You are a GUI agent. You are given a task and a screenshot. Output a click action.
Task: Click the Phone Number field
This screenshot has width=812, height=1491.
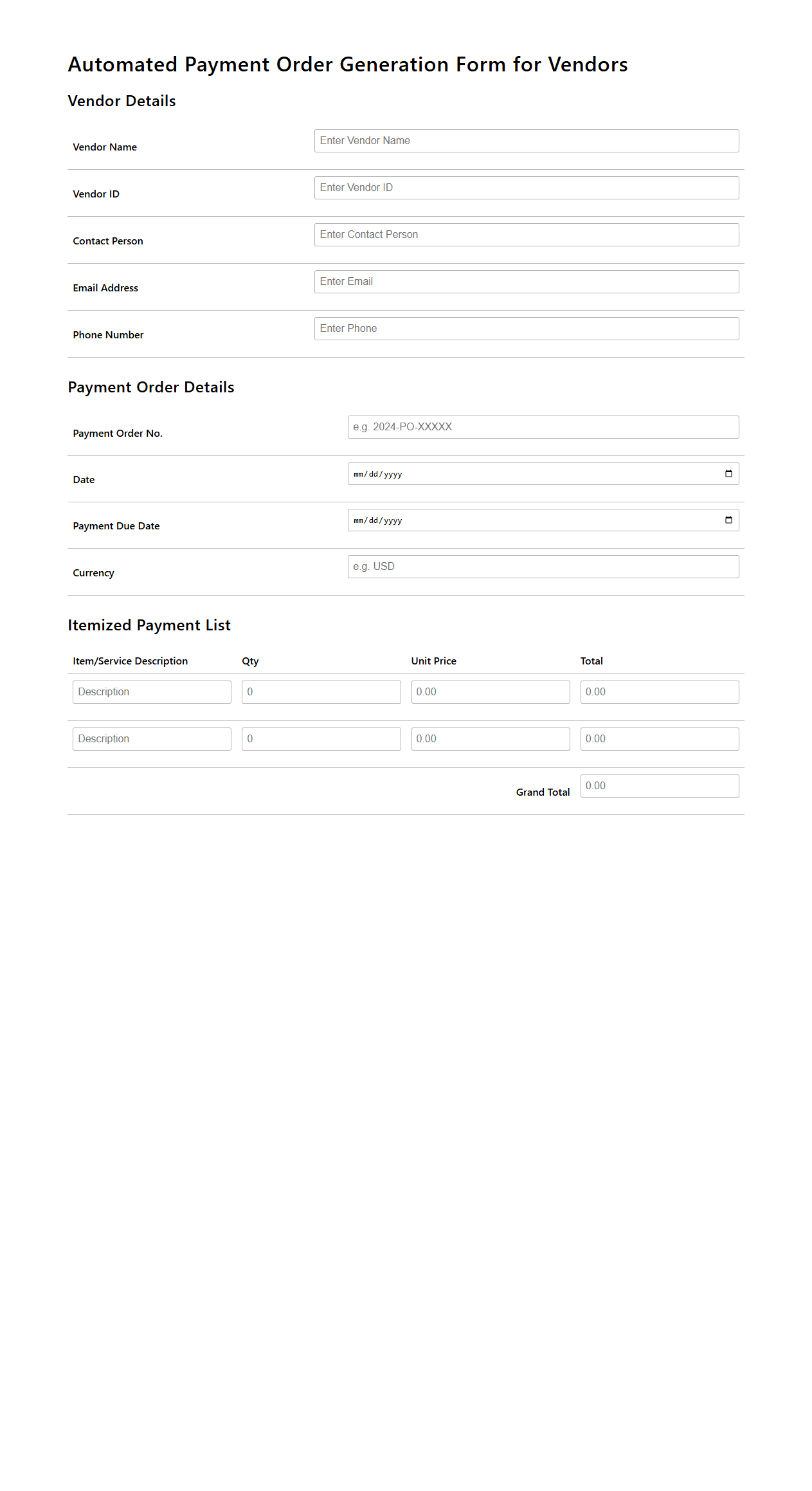[x=526, y=329]
